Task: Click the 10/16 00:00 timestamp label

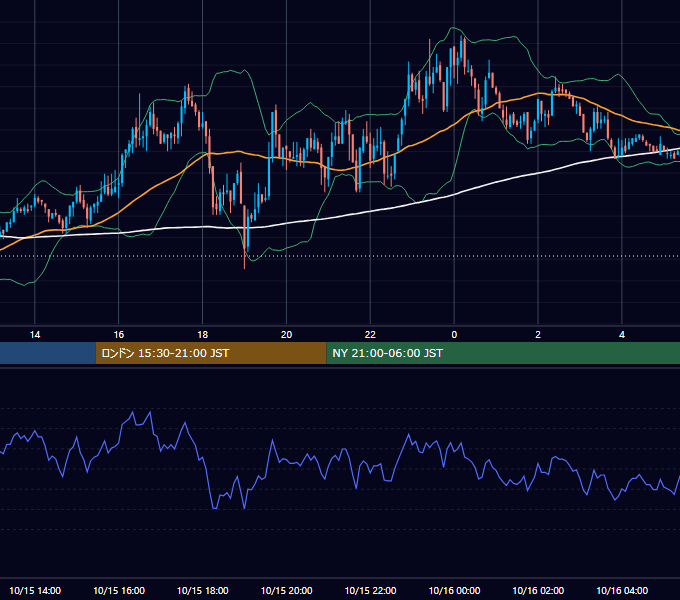Action: [x=454, y=590]
